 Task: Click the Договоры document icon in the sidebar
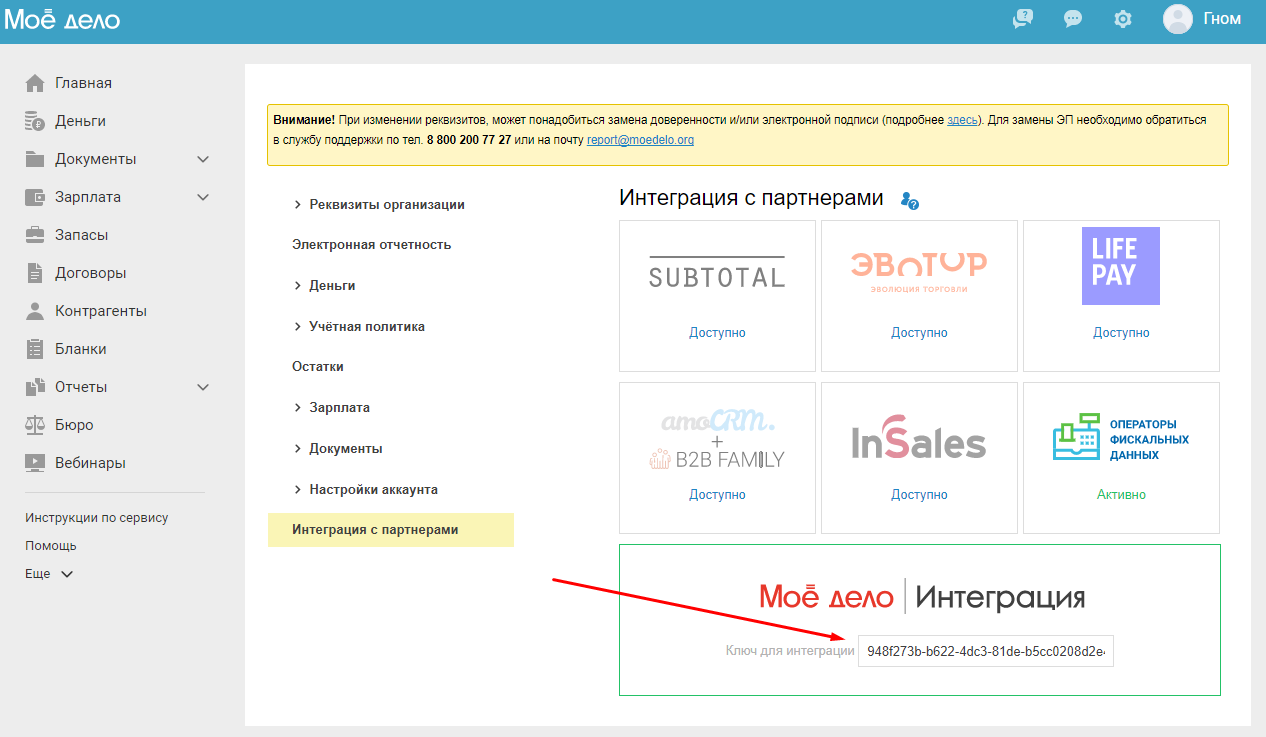pos(35,273)
